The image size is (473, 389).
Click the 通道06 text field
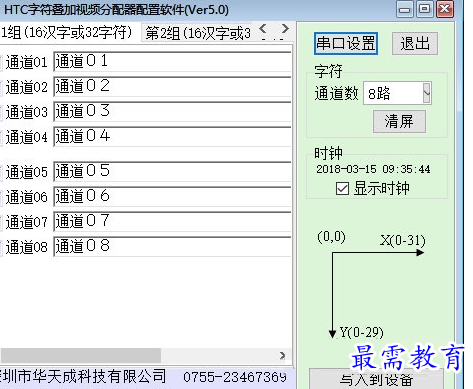[x=172, y=197]
